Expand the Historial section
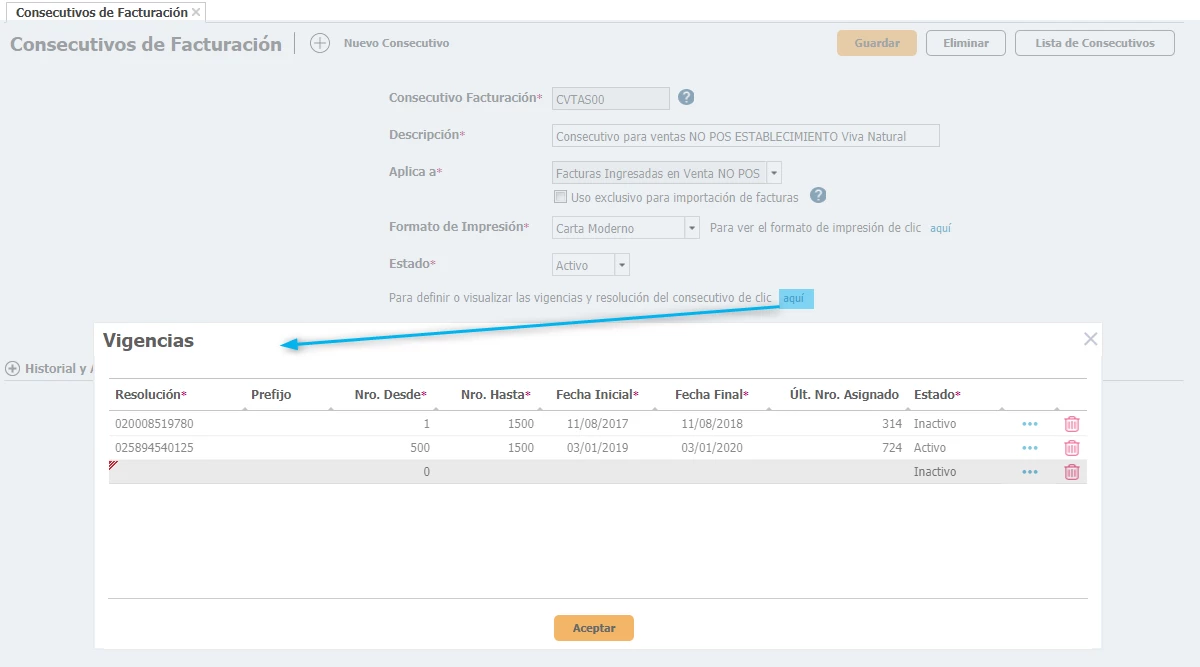The image size is (1200, 667). 12,368
